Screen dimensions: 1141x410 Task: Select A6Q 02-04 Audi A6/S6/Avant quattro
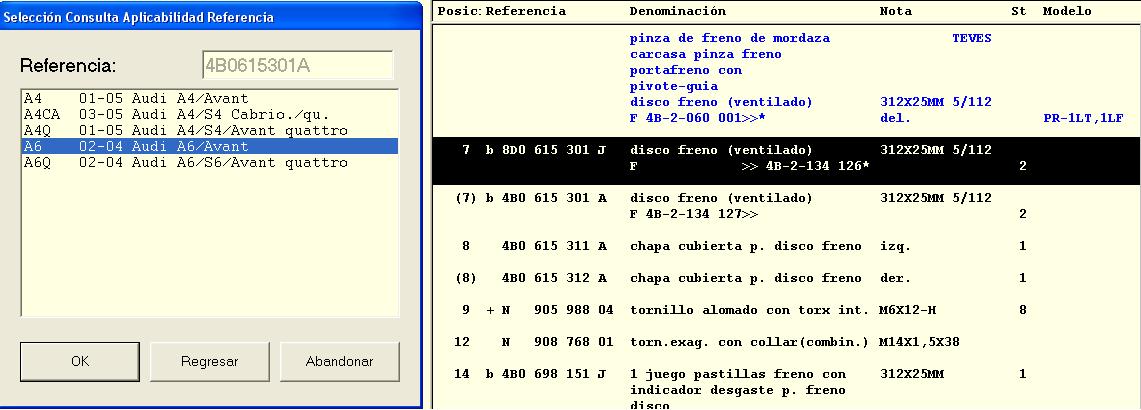coord(210,162)
